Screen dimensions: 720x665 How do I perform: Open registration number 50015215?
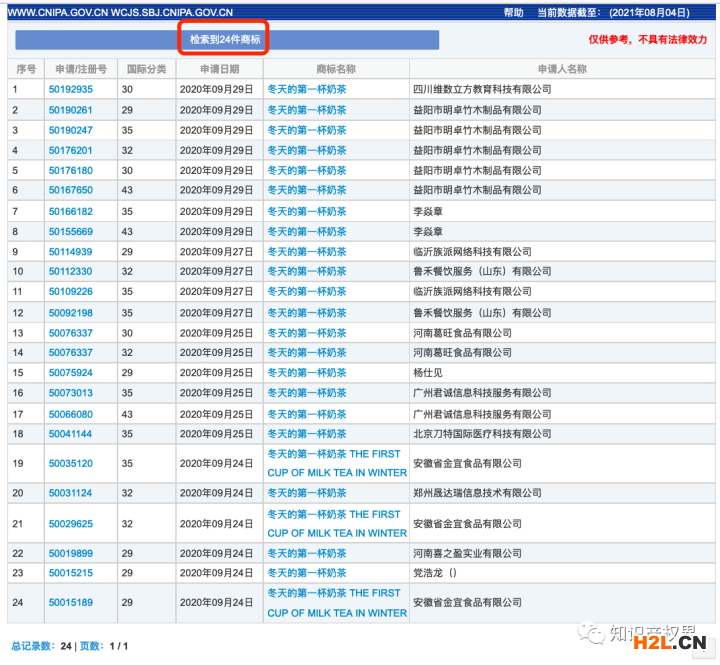click(x=71, y=573)
